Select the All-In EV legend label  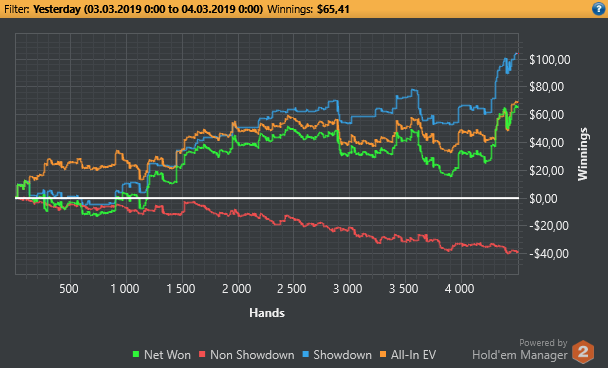(x=413, y=355)
